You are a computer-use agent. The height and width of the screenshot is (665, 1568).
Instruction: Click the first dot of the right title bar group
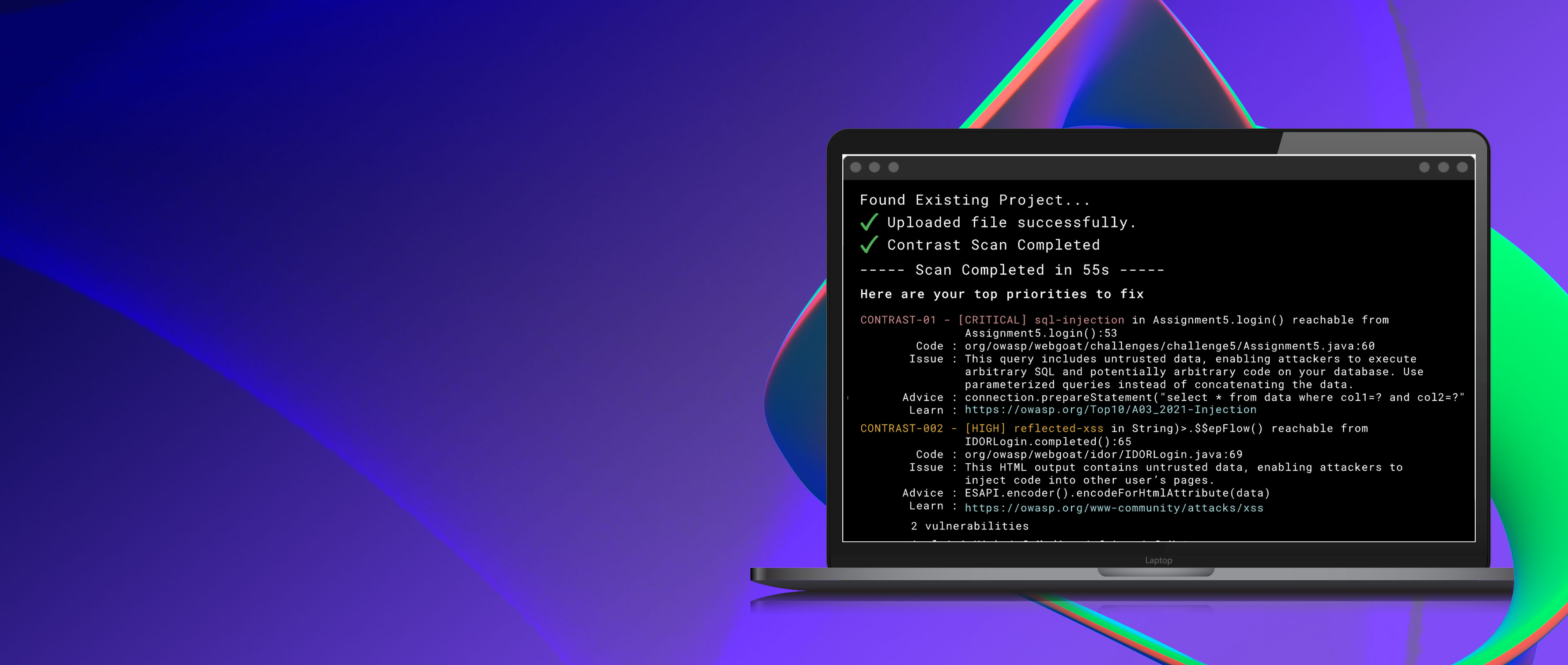tap(1424, 167)
